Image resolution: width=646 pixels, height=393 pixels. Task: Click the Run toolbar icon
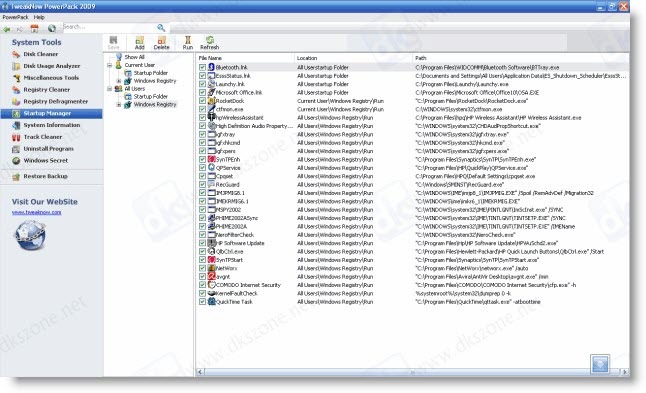tap(187, 43)
